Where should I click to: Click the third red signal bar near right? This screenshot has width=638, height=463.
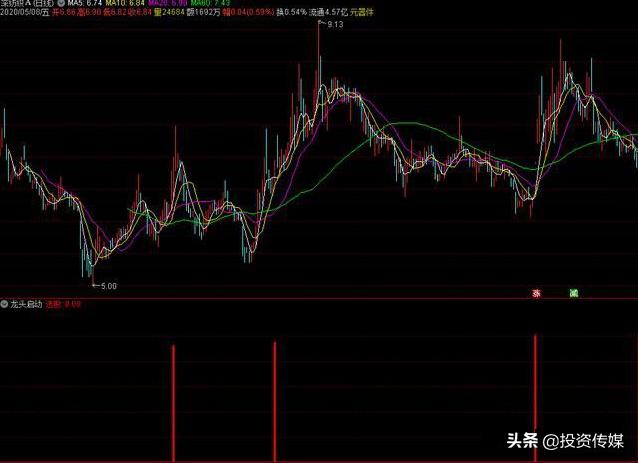coord(535,398)
